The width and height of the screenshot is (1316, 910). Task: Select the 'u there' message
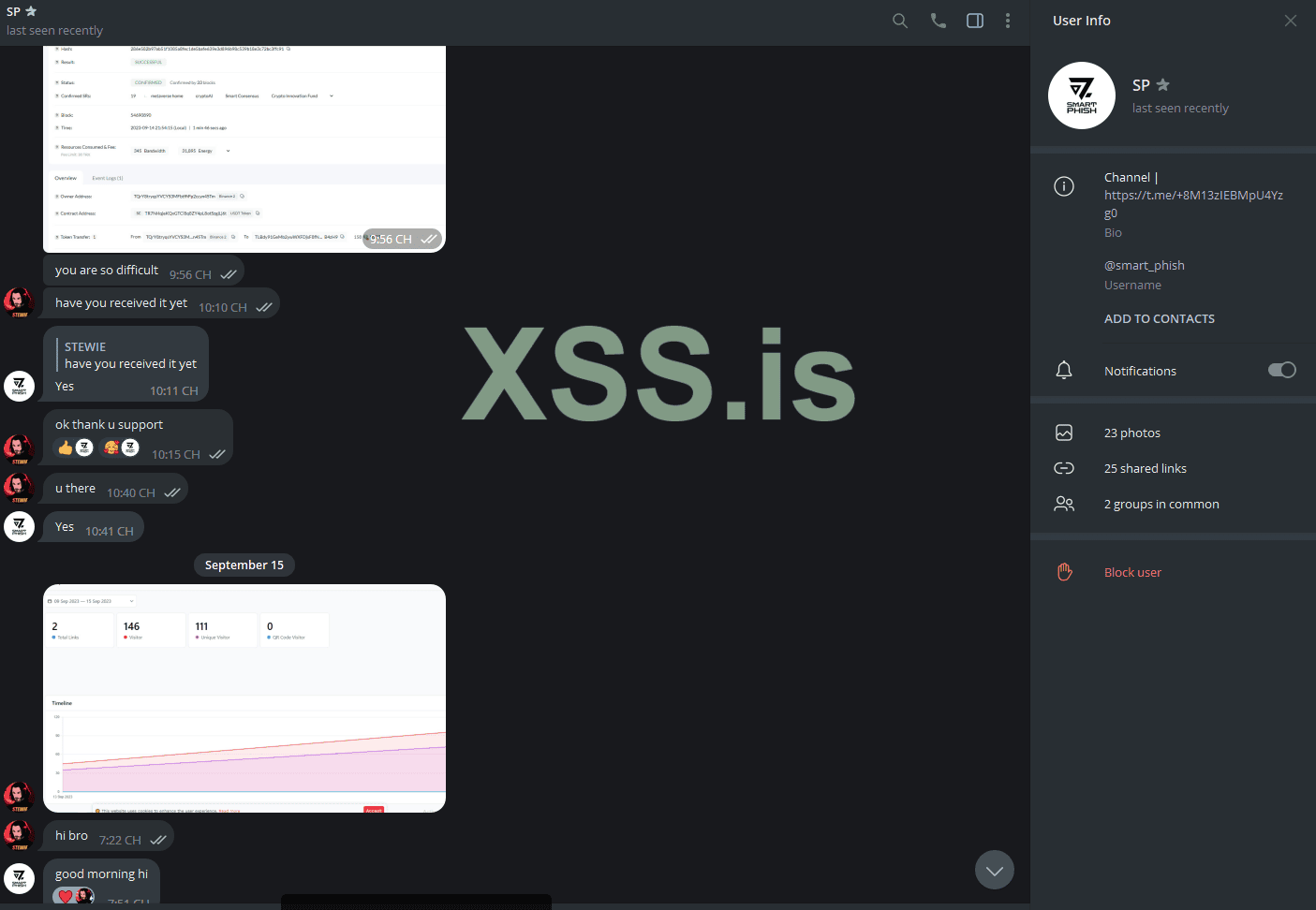[115, 489]
